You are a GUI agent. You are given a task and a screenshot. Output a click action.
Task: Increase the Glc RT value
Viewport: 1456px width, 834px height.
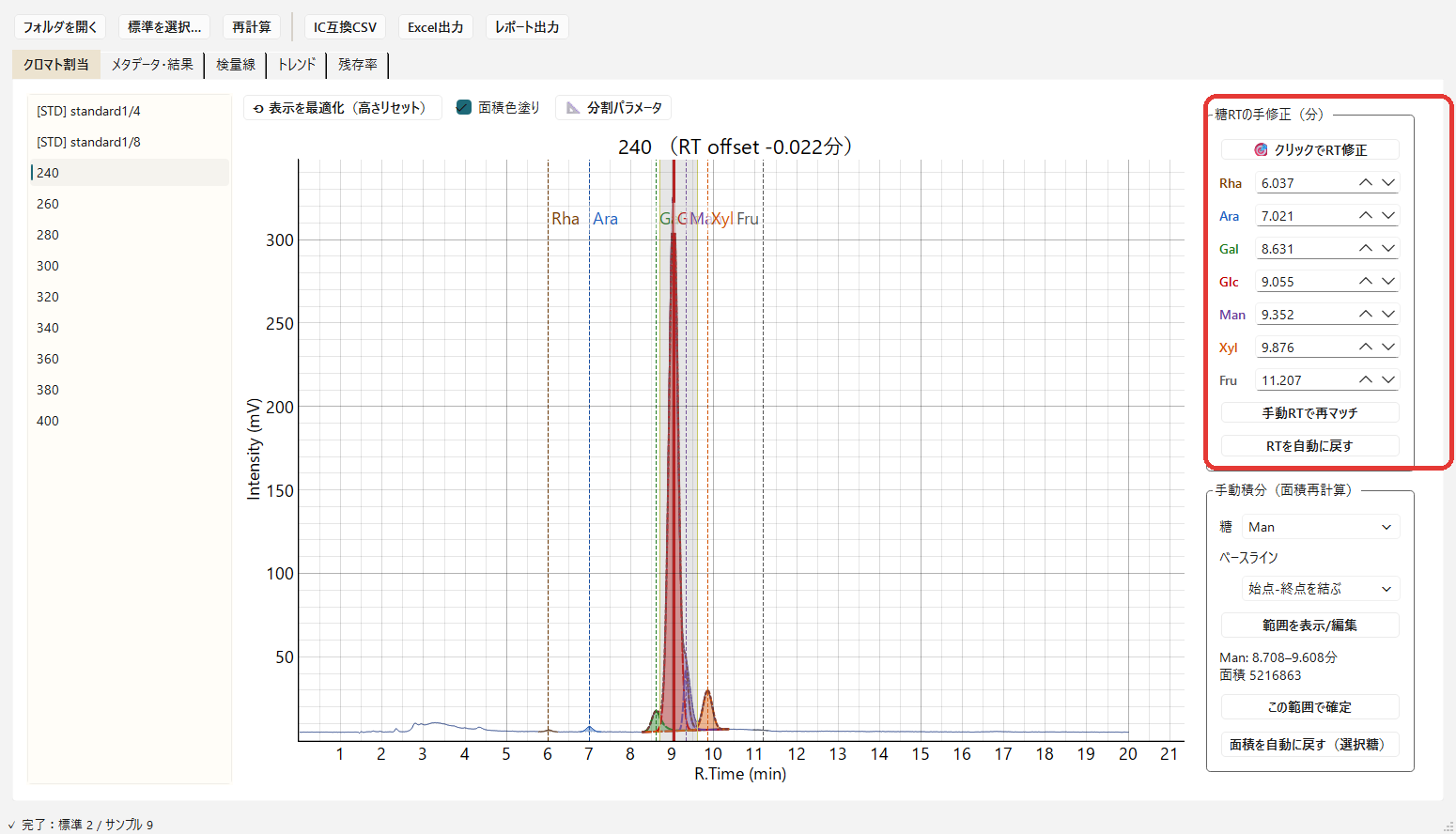[1366, 282]
